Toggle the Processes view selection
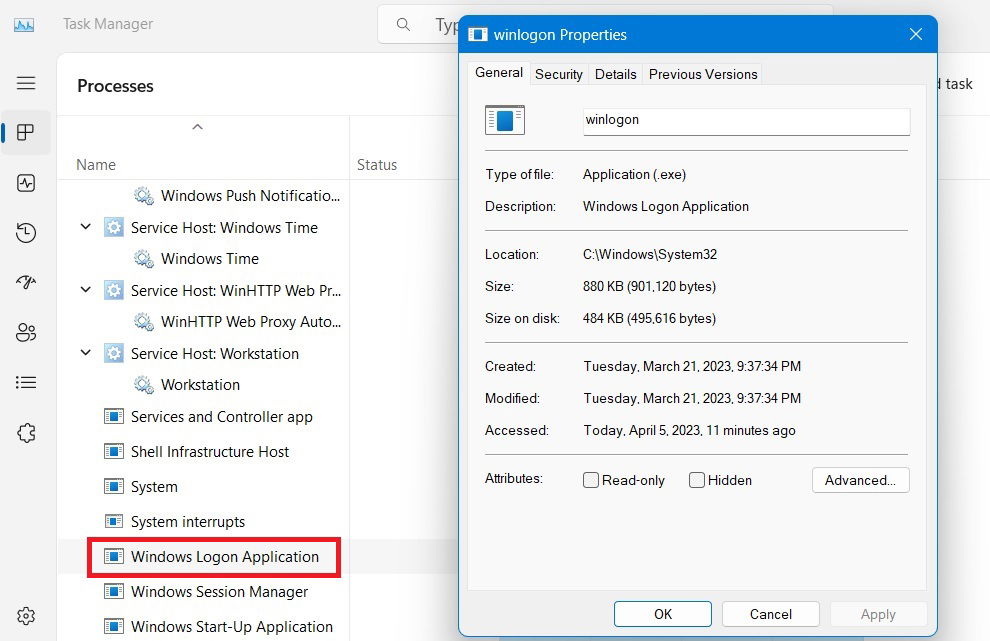The image size is (990, 641). [x=25, y=132]
